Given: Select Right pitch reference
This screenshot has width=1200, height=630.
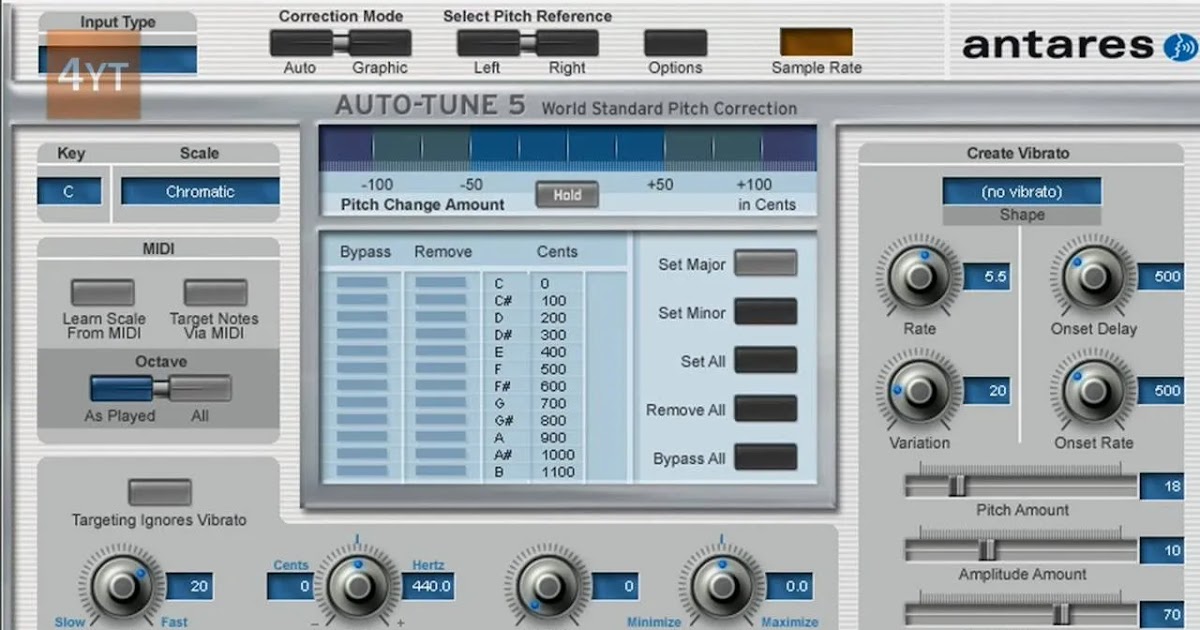Looking at the screenshot, I should point(567,43).
